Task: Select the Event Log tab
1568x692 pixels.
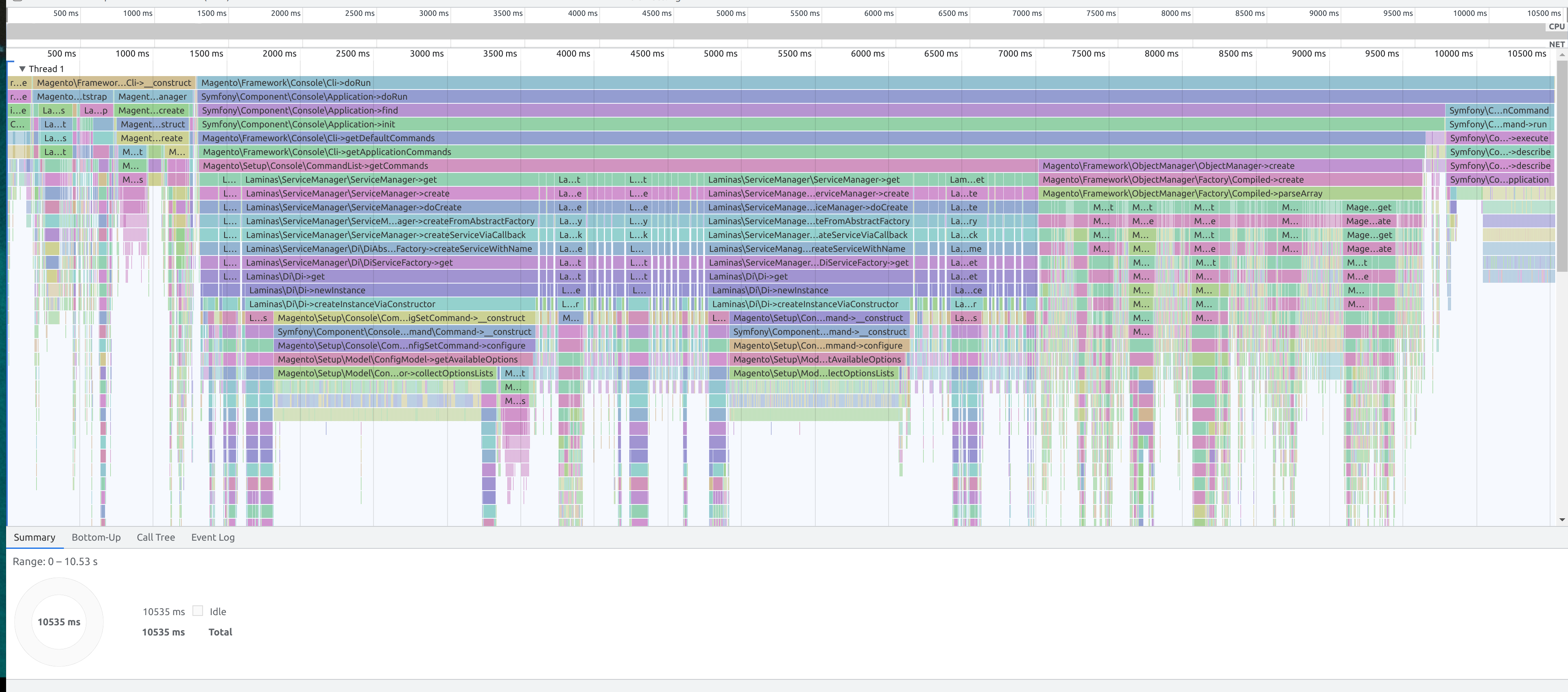Action: tap(212, 537)
